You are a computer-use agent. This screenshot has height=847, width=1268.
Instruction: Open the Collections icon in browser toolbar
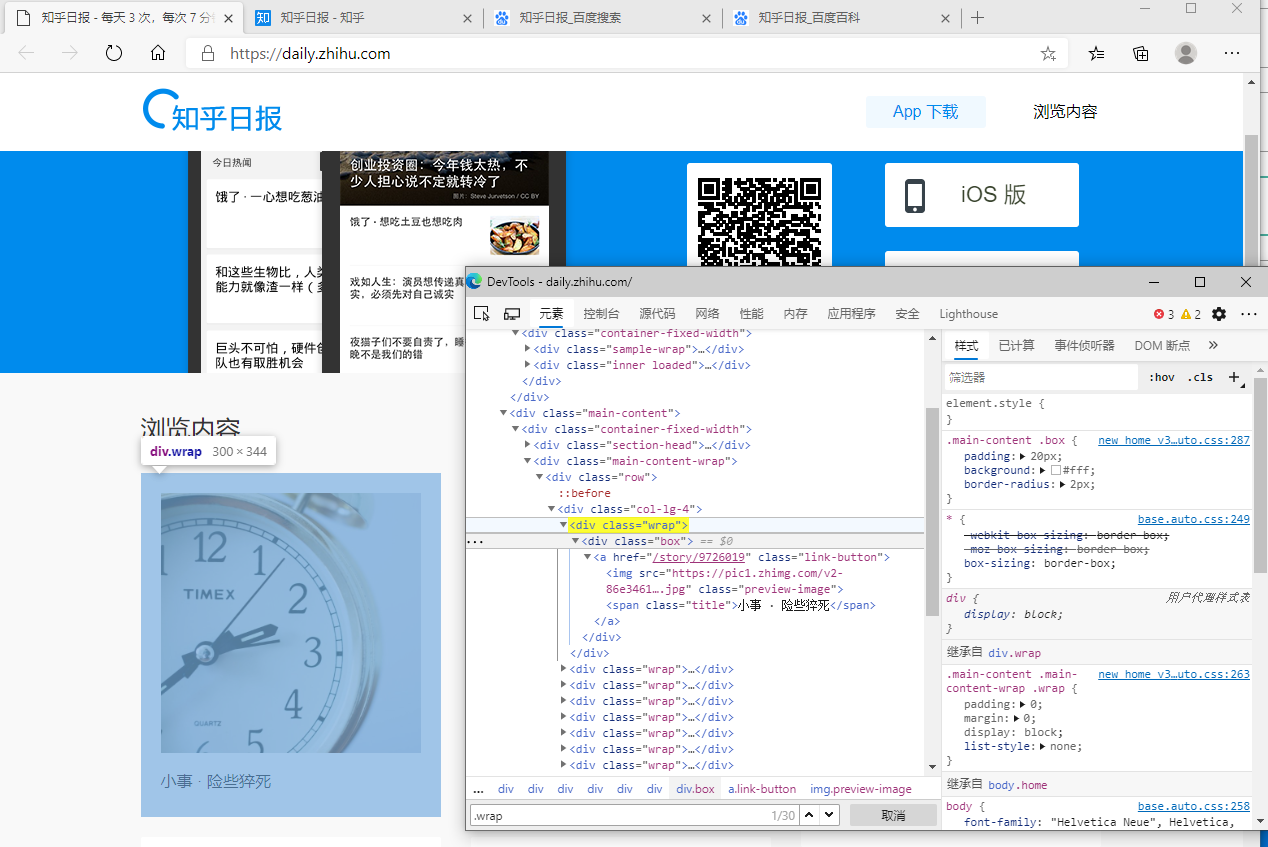tap(1140, 53)
